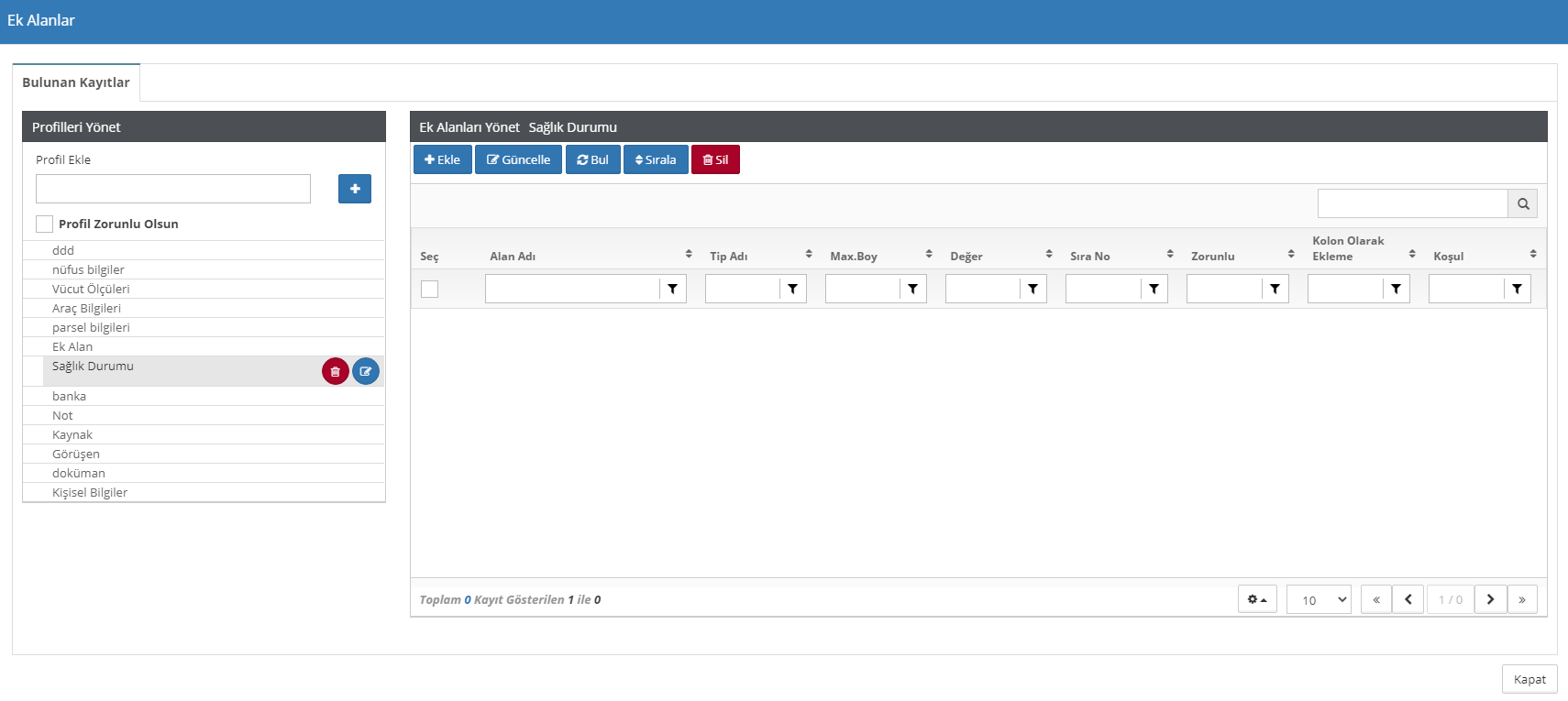Switch to the Bulunan Kayıtlar tab
Screen dimensions: 1568x701
[x=76, y=82]
